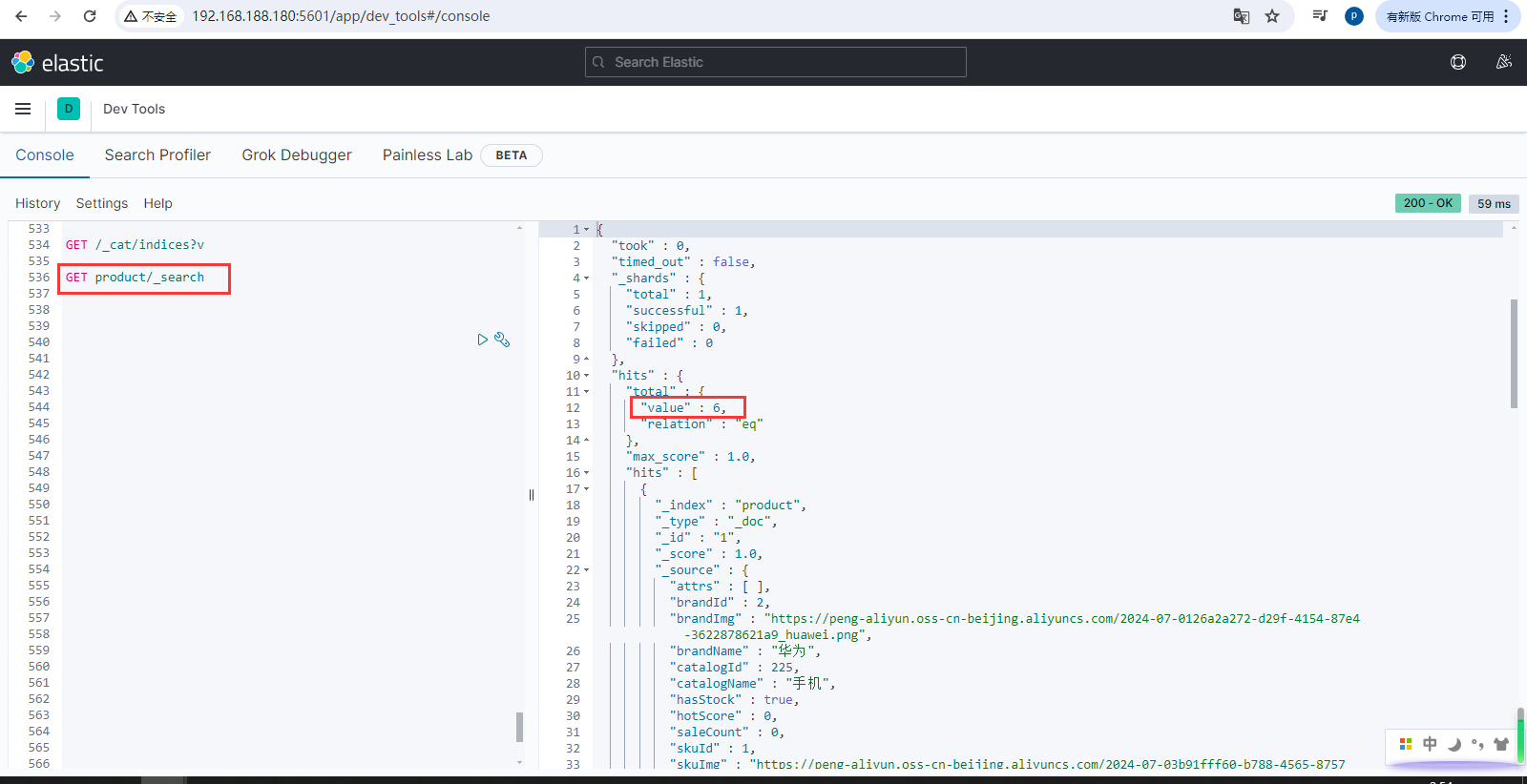The width and height of the screenshot is (1527, 784).
Task: Open the Painless Lab tab
Action: tap(428, 155)
